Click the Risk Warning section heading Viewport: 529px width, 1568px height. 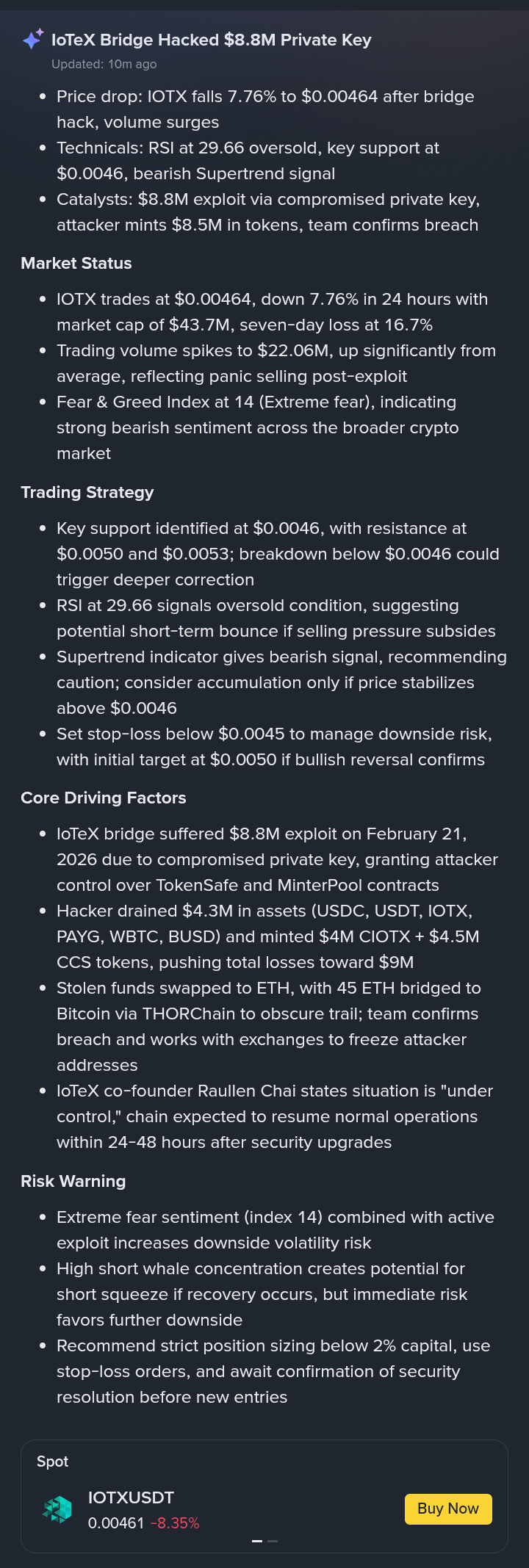tap(73, 1181)
